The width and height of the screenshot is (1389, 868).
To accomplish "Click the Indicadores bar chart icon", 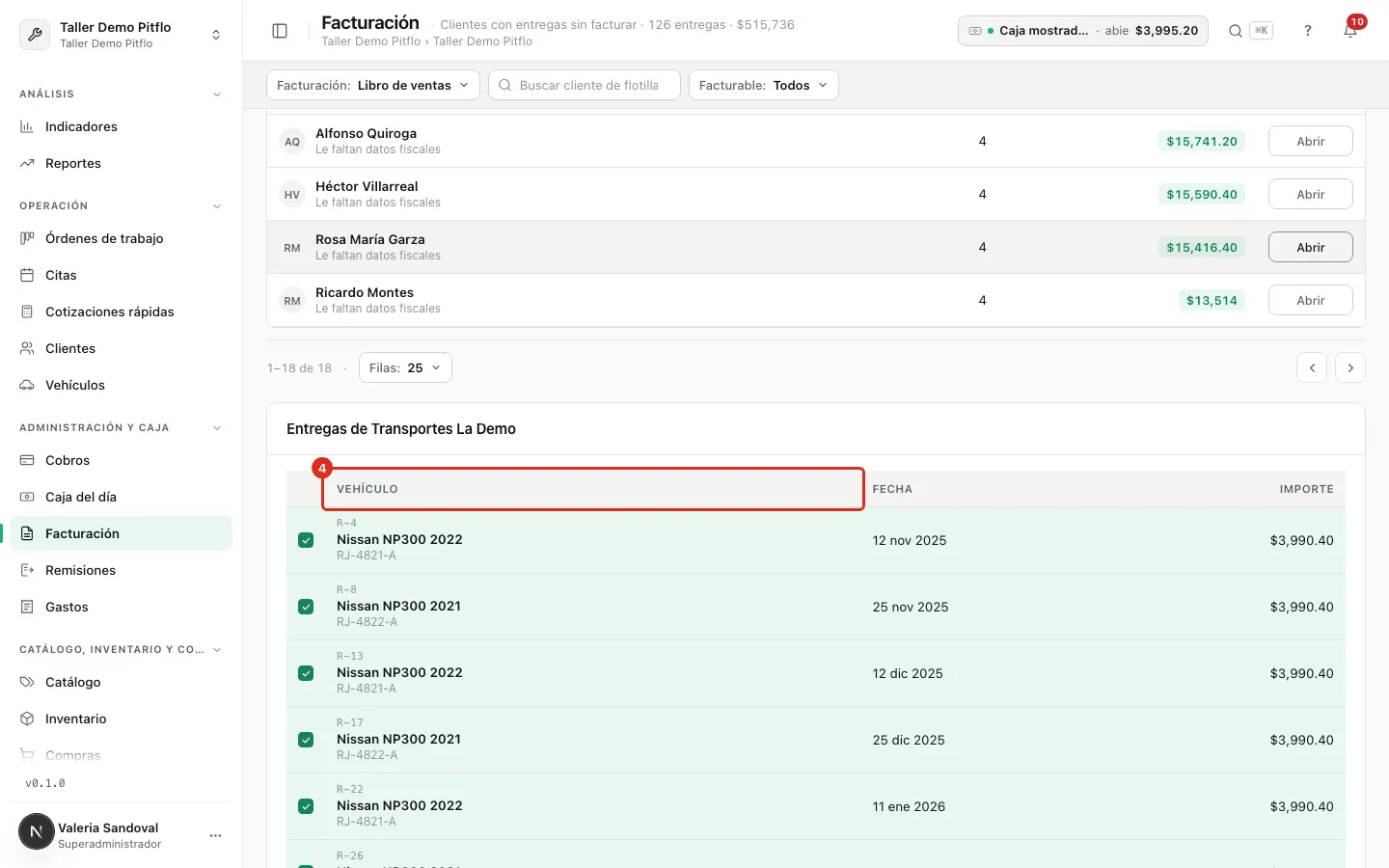I will click(27, 126).
